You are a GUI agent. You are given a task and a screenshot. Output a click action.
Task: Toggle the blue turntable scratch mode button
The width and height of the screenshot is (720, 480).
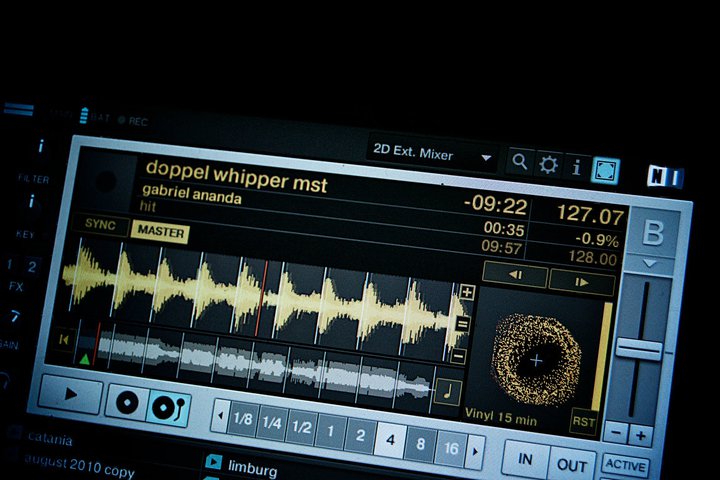coord(168,407)
